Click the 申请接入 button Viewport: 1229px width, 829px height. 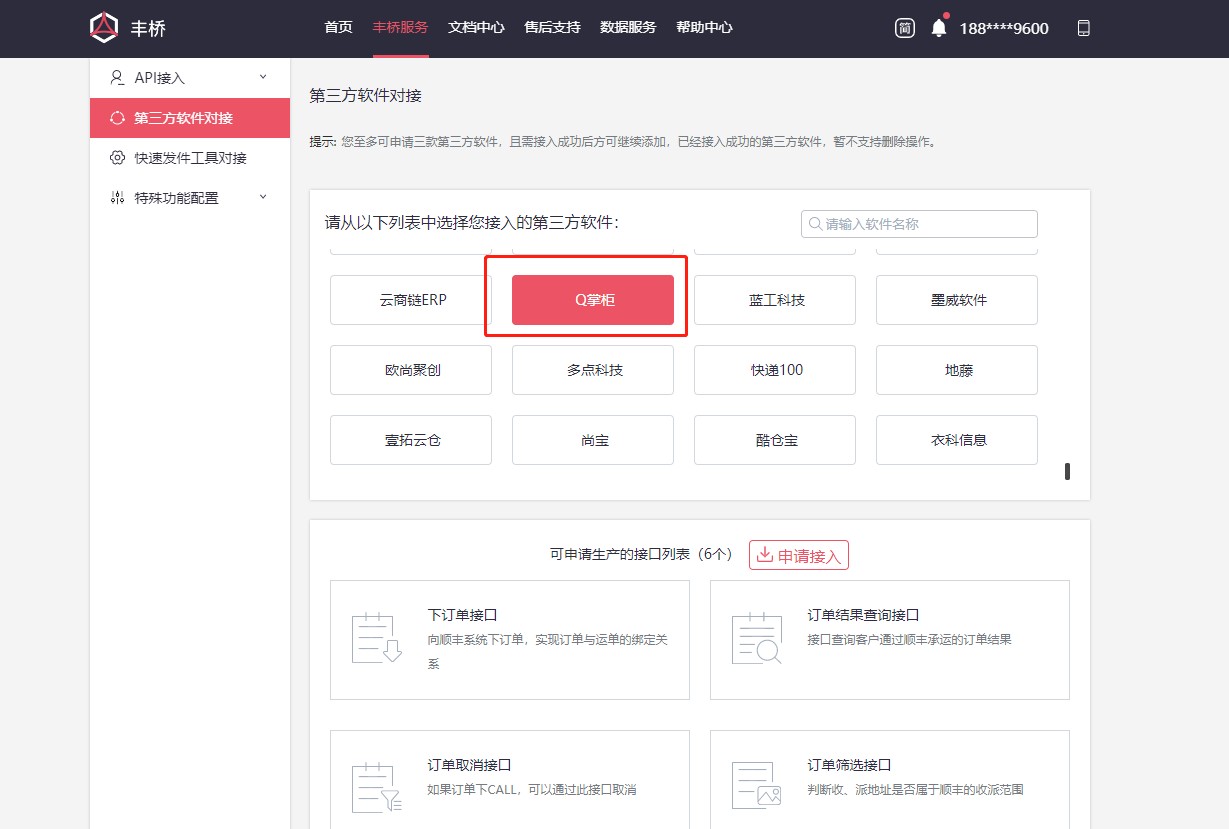798,555
